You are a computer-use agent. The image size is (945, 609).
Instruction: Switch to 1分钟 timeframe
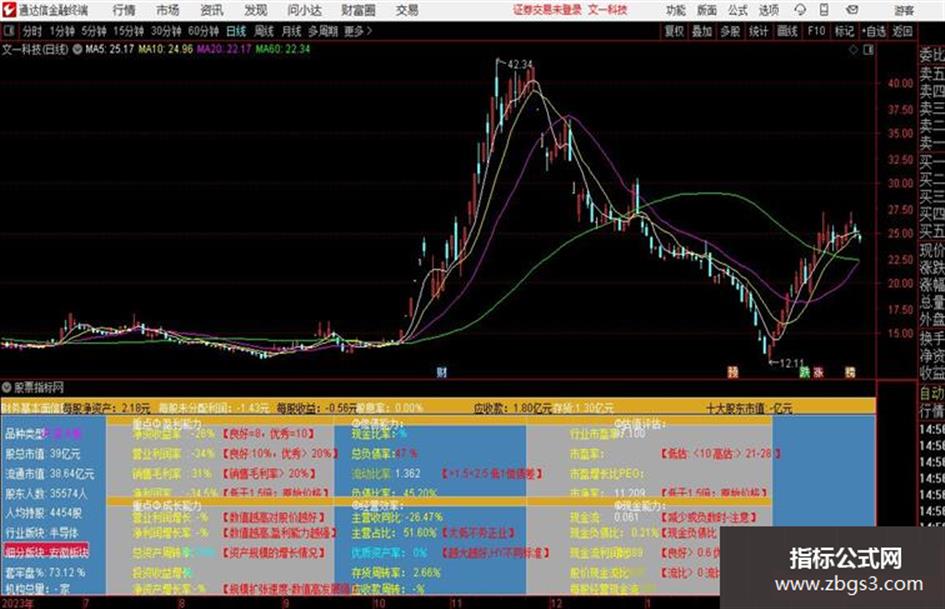pyautogui.click(x=62, y=31)
